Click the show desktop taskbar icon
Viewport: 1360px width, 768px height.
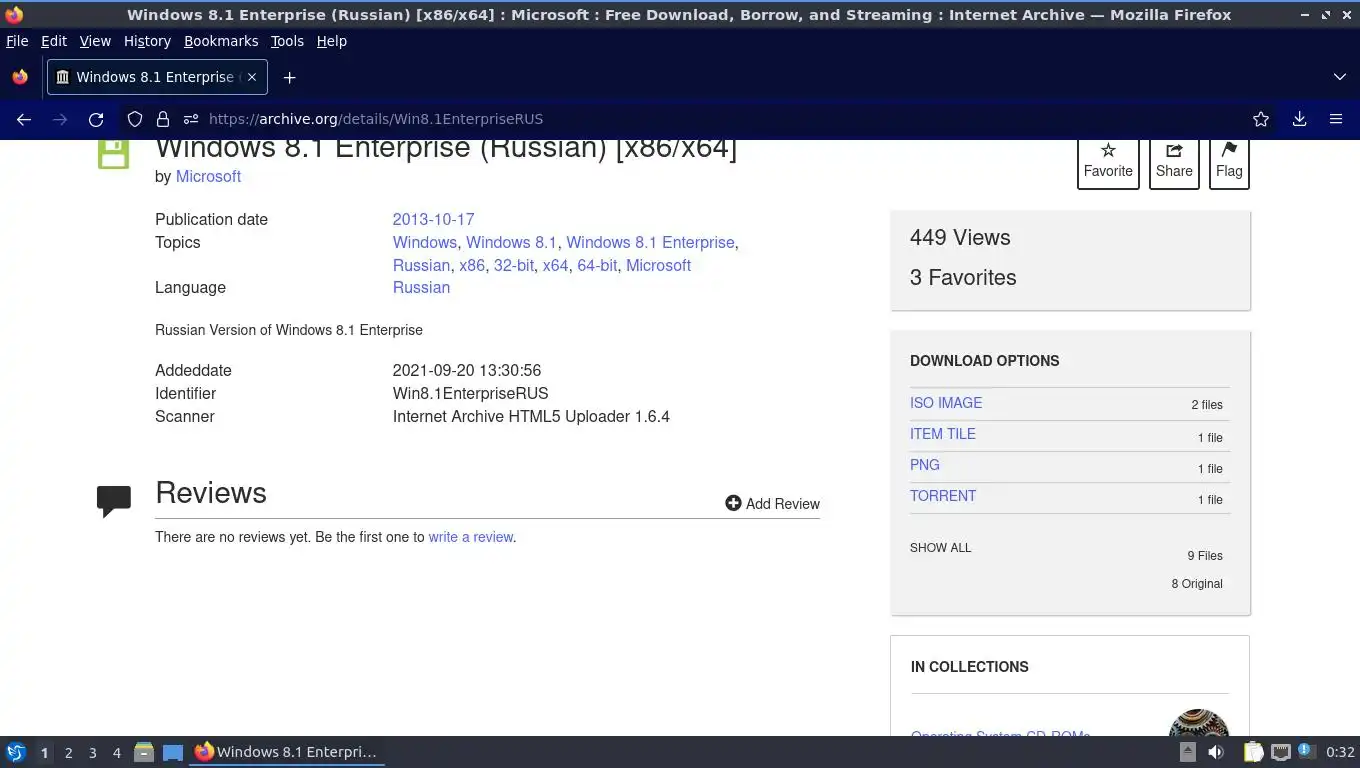173,752
